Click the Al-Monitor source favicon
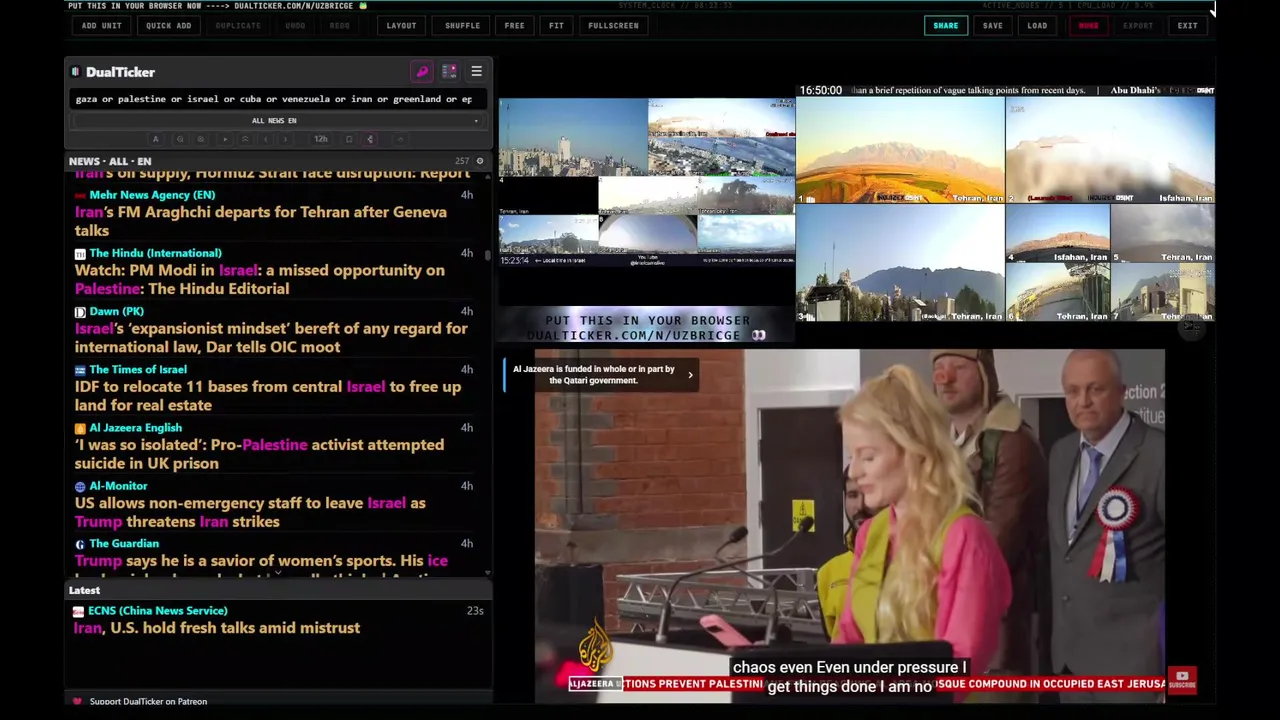The height and width of the screenshot is (720, 1280). (x=80, y=486)
